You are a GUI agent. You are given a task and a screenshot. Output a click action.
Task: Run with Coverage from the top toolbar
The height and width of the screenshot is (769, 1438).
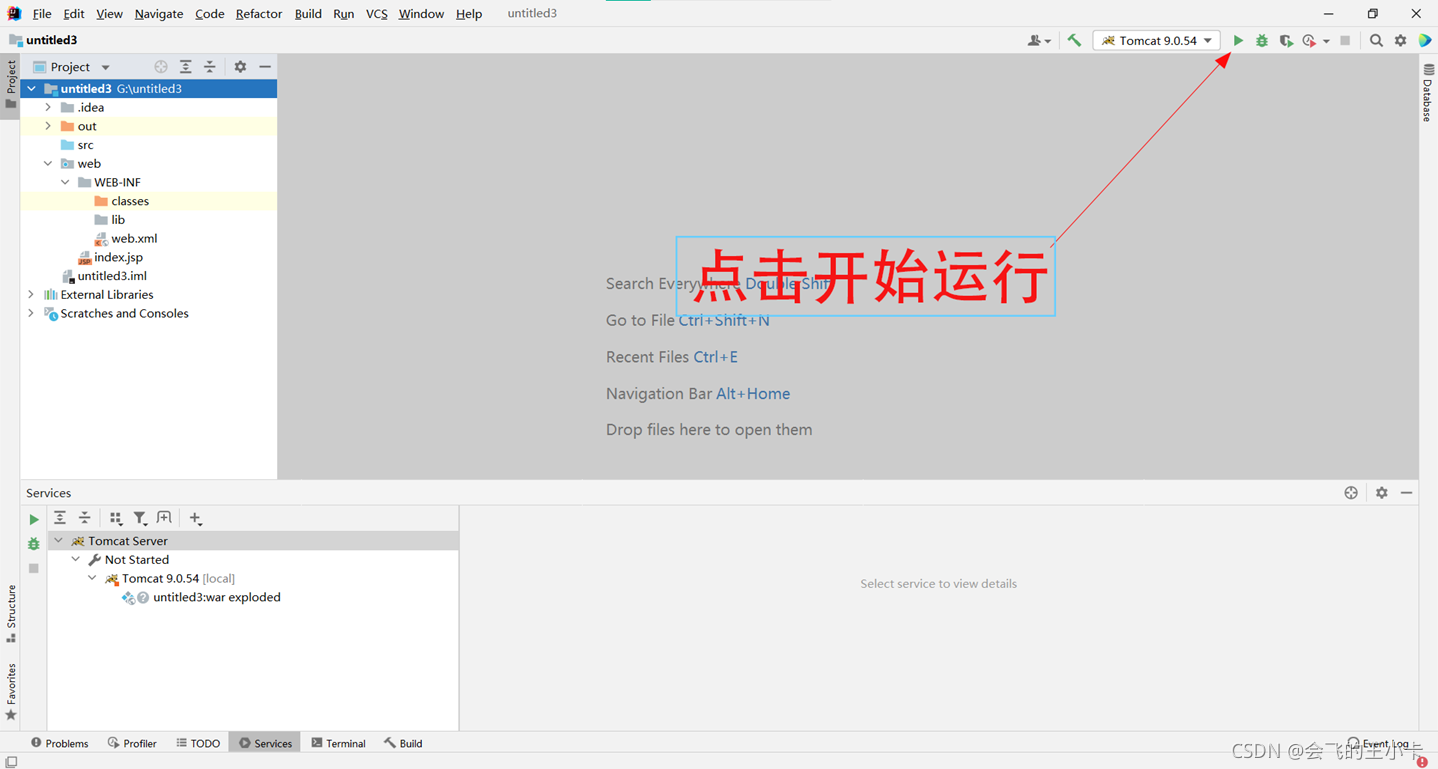point(1286,41)
